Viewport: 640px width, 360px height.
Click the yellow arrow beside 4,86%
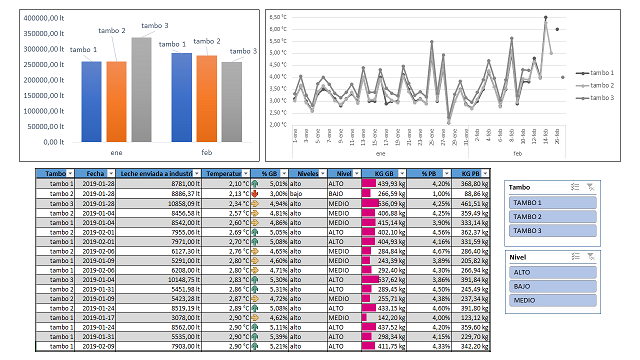click(x=255, y=222)
